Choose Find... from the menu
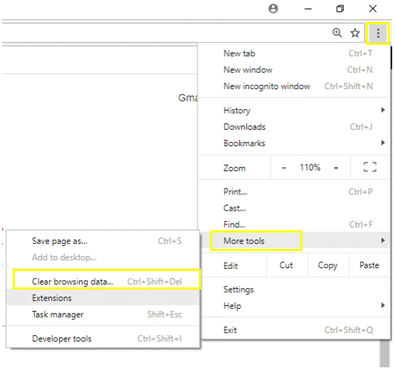This screenshot has width=395, height=373. [294, 224]
